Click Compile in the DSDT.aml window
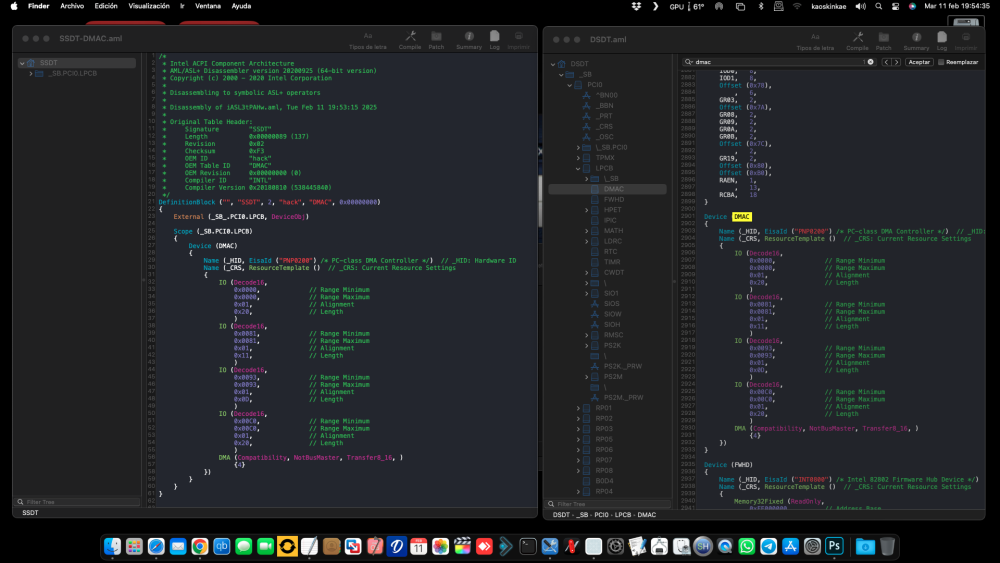The width and height of the screenshot is (1000, 563). 857,41
